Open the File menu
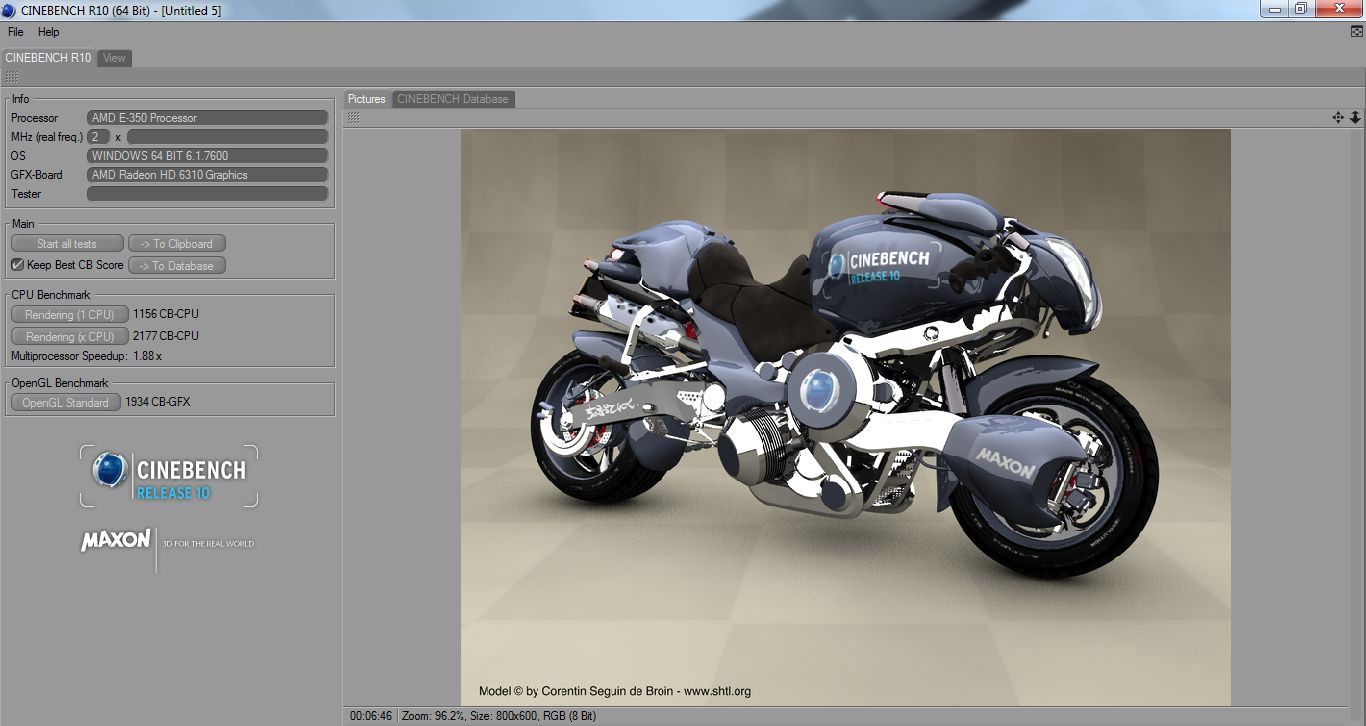Image resolution: width=1366 pixels, height=726 pixels. click(x=15, y=32)
